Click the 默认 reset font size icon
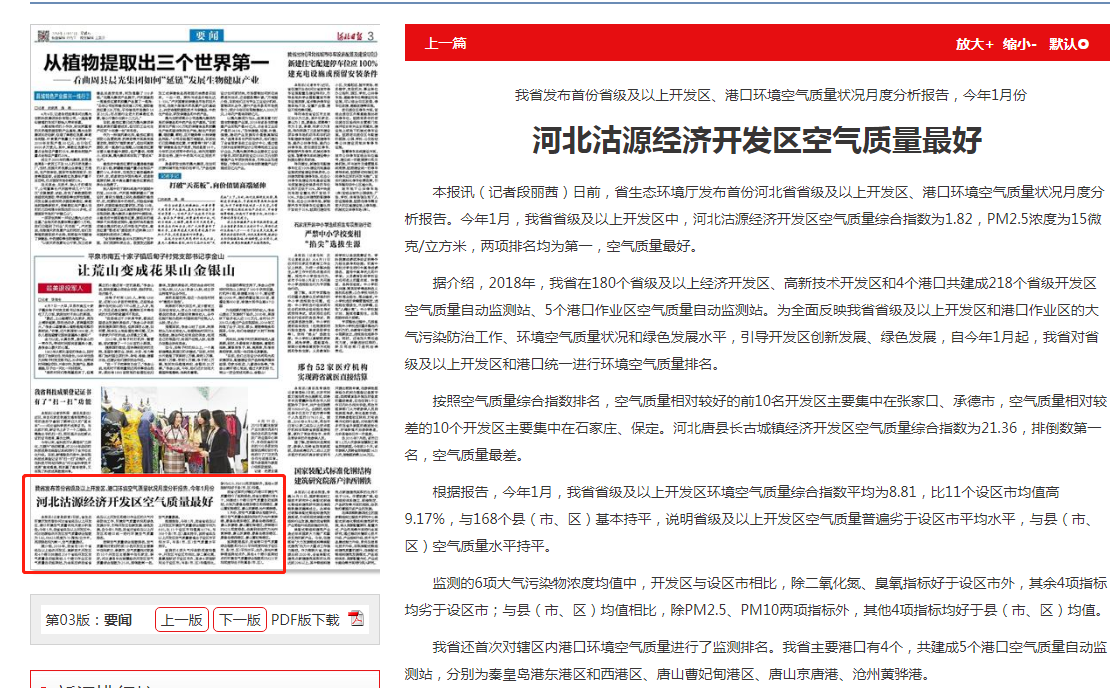The width and height of the screenshot is (1118, 688). tap(1084, 44)
